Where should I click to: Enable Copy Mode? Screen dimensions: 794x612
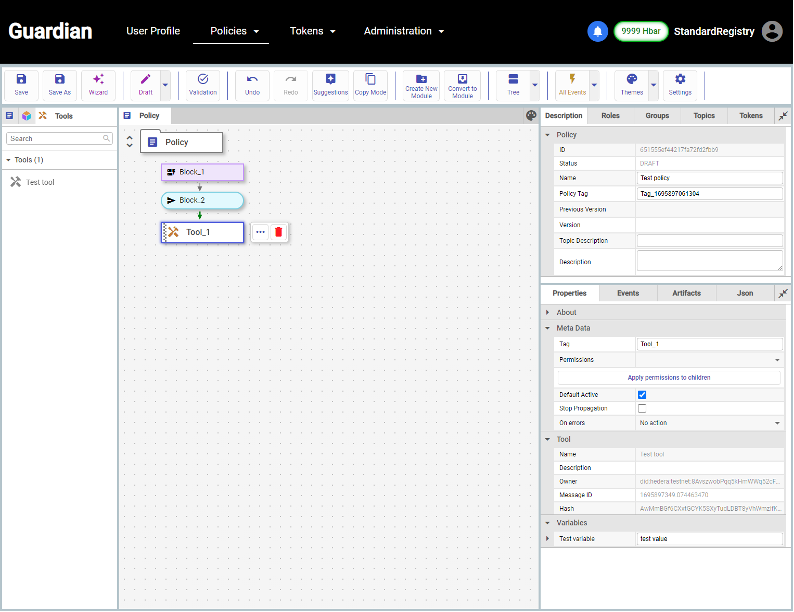pos(370,84)
